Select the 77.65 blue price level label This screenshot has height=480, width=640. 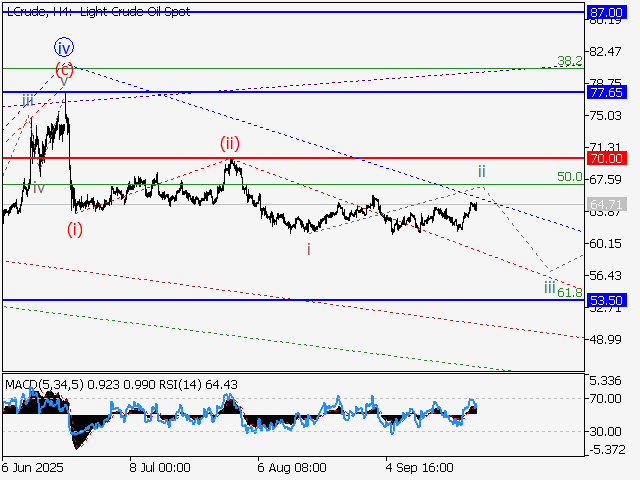pyautogui.click(x=607, y=92)
